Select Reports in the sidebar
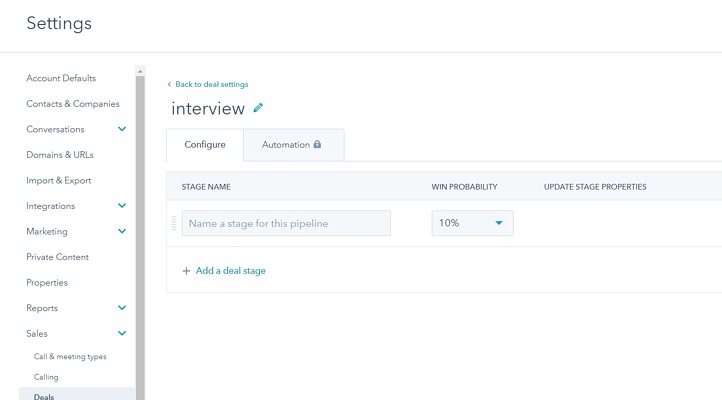 42,308
